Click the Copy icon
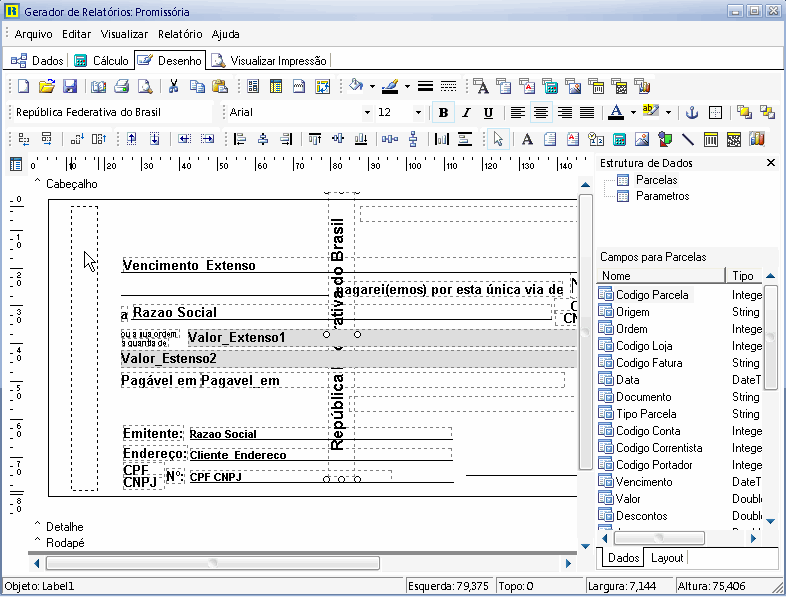Viewport: 787px width, 599px height. pyautogui.click(x=197, y=86)
